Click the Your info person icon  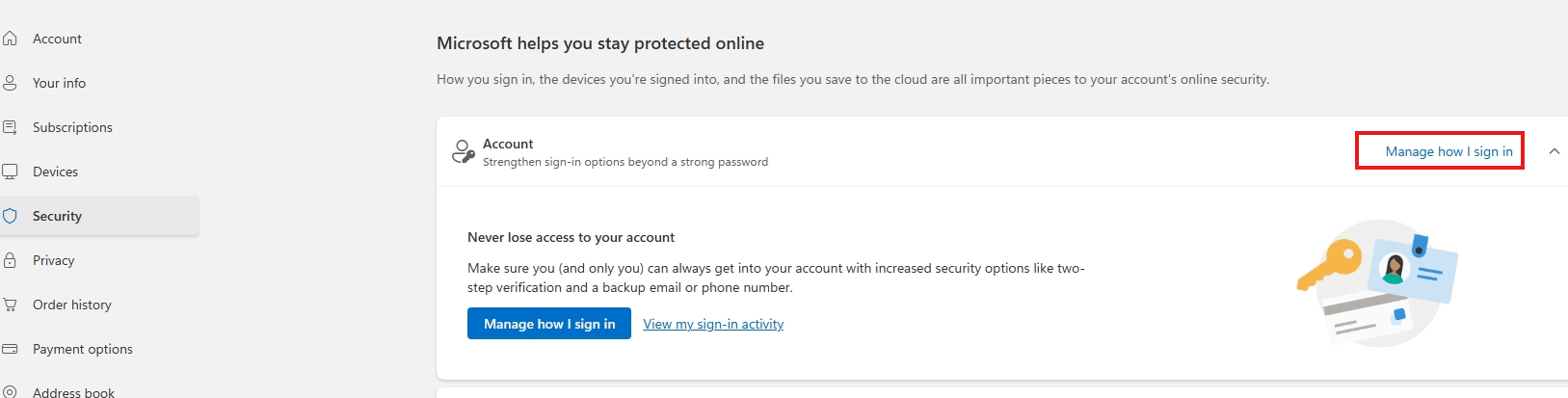[10, 83]
